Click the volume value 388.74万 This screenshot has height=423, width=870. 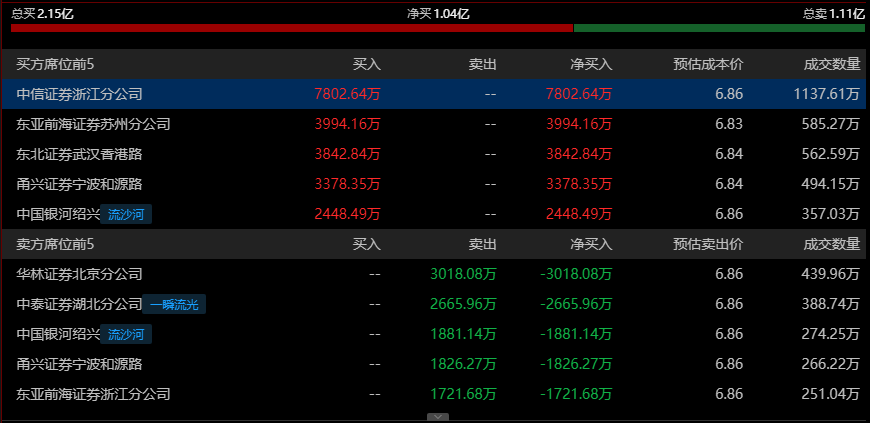tap(831, 304)
